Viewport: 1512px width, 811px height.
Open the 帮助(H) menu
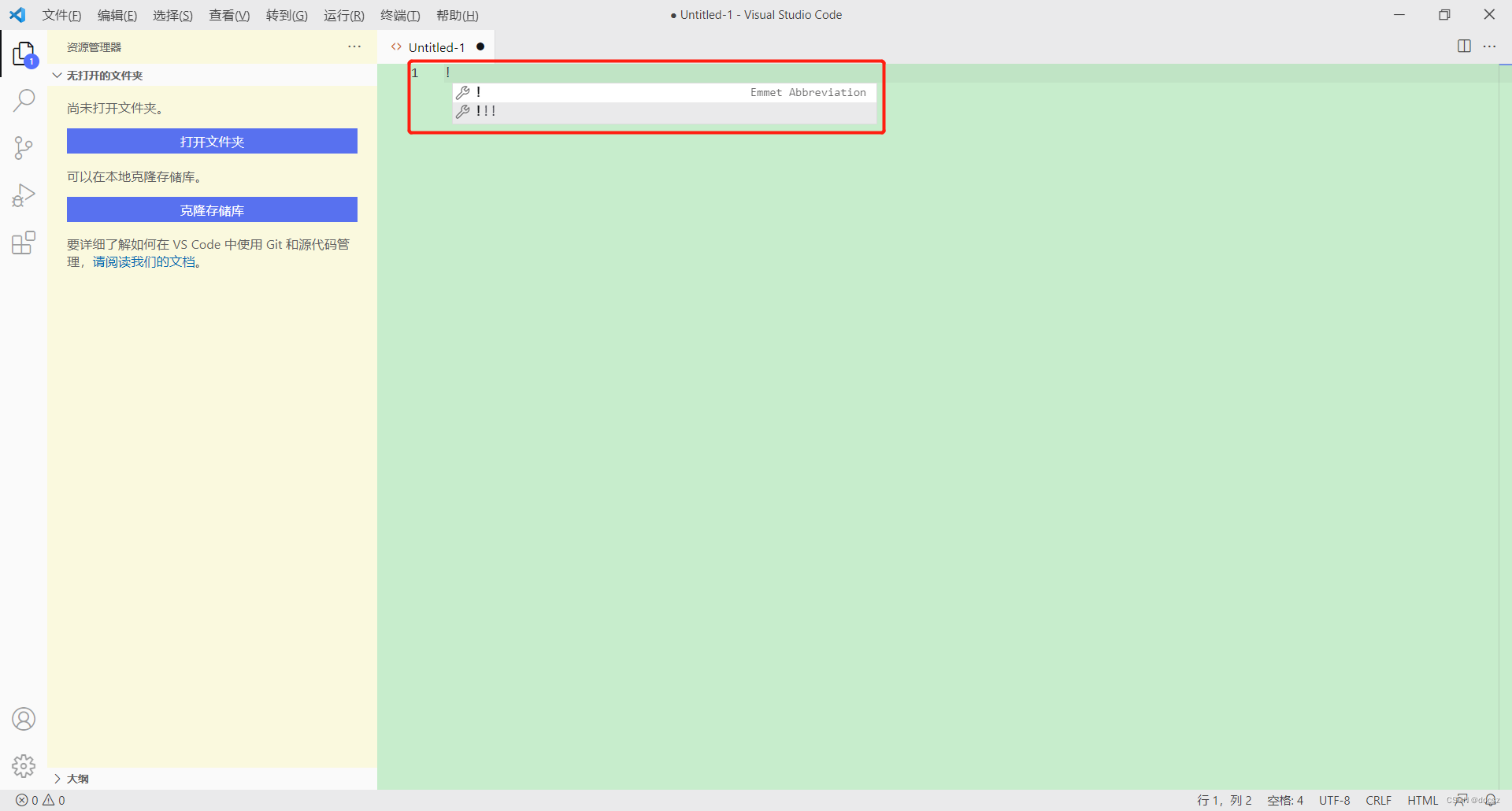pyautogui.click(x=458, y=15)
